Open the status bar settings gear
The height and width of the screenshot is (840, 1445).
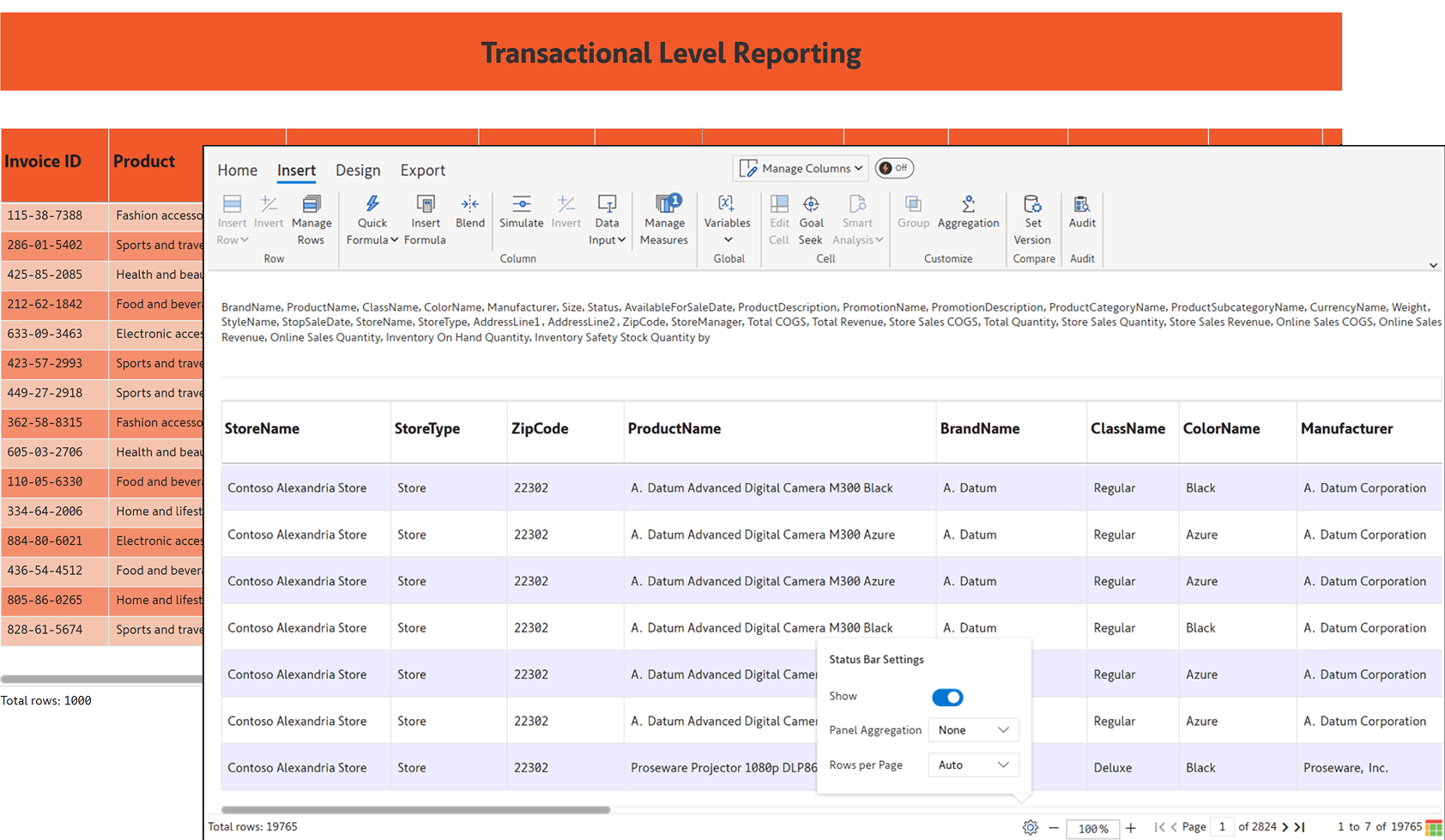point(1030,827)
